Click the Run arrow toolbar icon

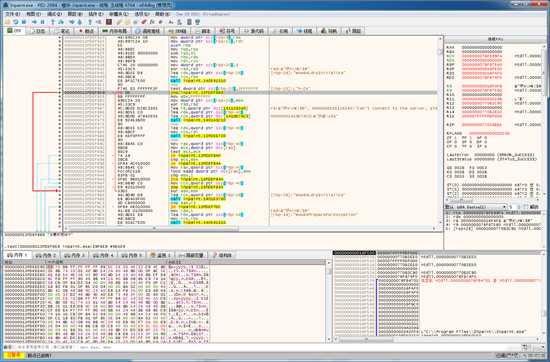click(34, 22)
